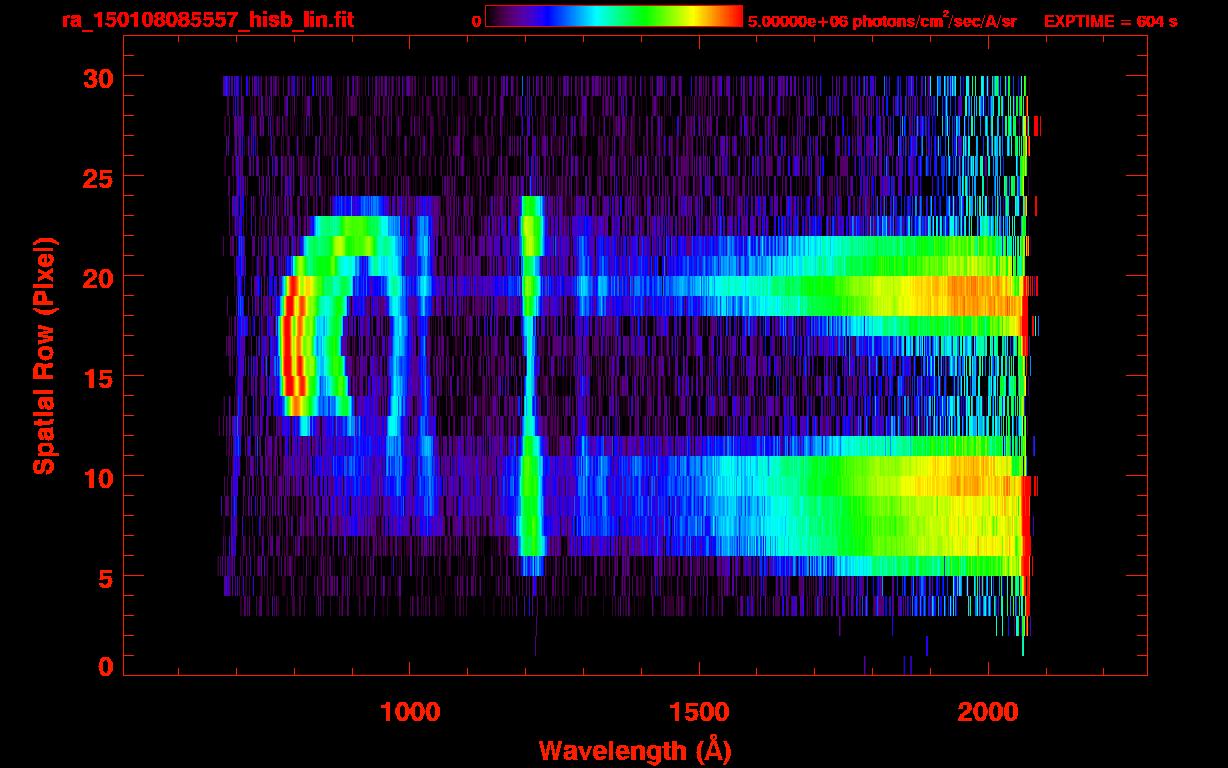Select the 1500 wavelength tick label
1228x768 pixels.
pos(698,713)
